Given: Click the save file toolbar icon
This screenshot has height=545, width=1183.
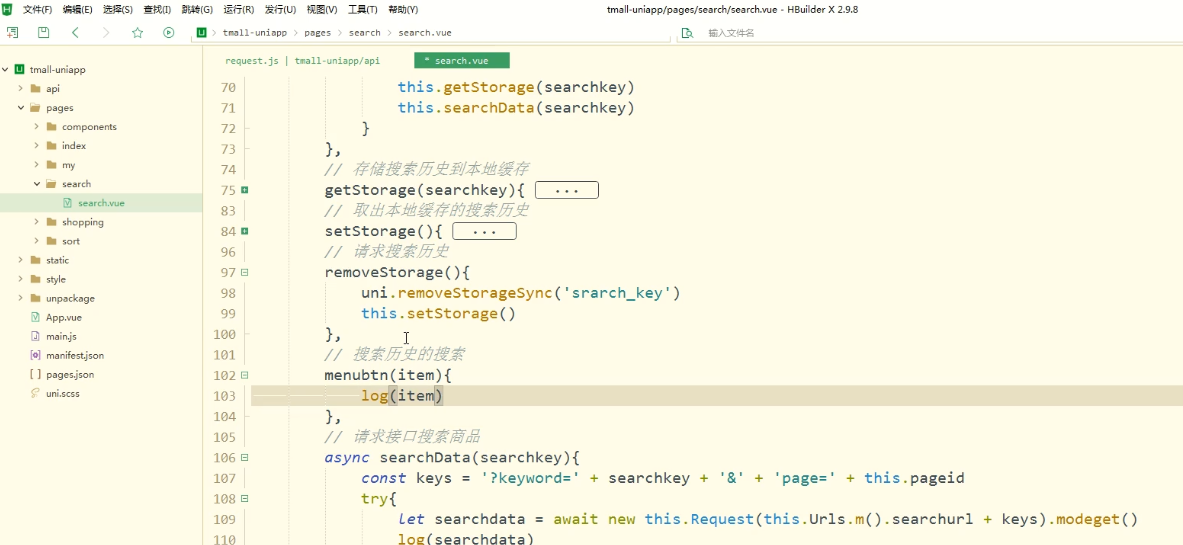Looking at the screenshot, I should click(44, 32).
